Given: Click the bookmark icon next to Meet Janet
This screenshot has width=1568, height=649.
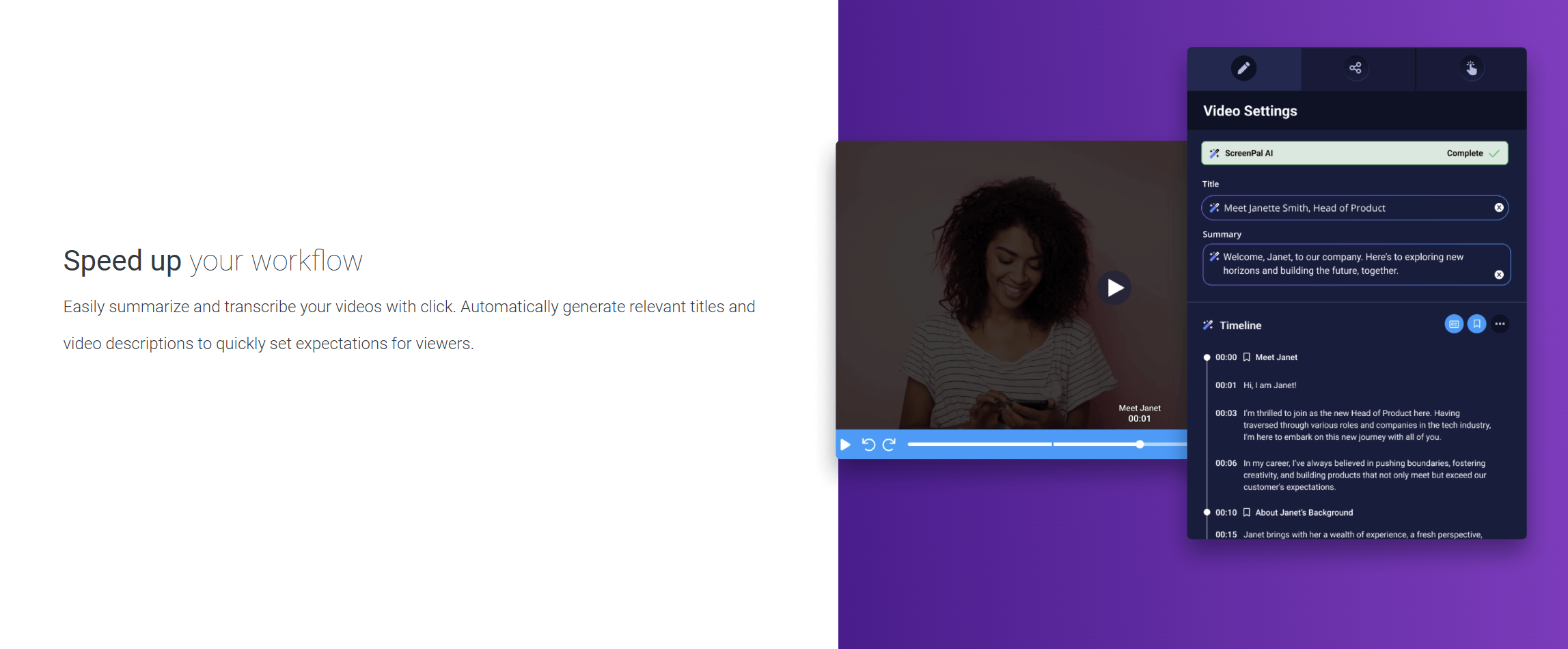Looking at the screenshot, I should click(1246, 357).
